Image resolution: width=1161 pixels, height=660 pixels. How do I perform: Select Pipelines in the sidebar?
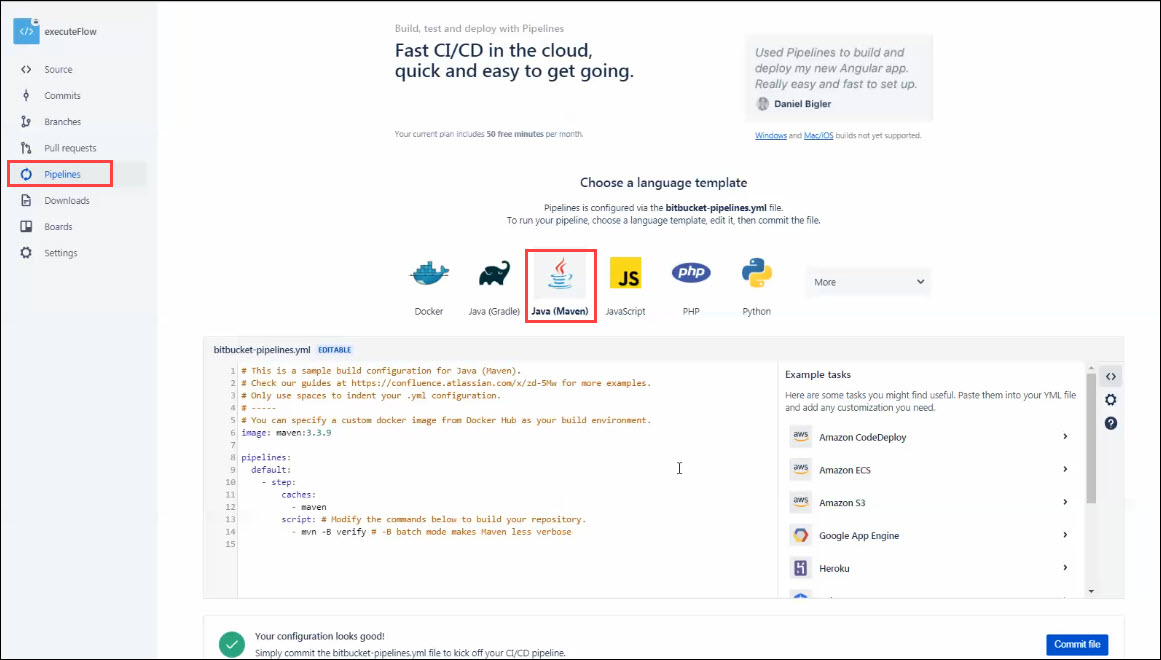(62, 174)
